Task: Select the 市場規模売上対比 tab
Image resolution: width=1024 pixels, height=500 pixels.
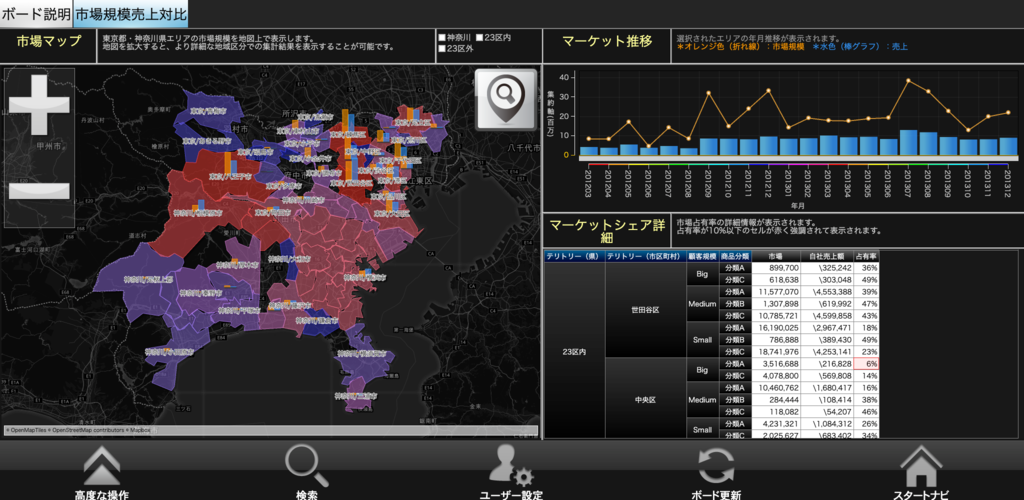Action: pyautogui.click(x=131, y=14)
